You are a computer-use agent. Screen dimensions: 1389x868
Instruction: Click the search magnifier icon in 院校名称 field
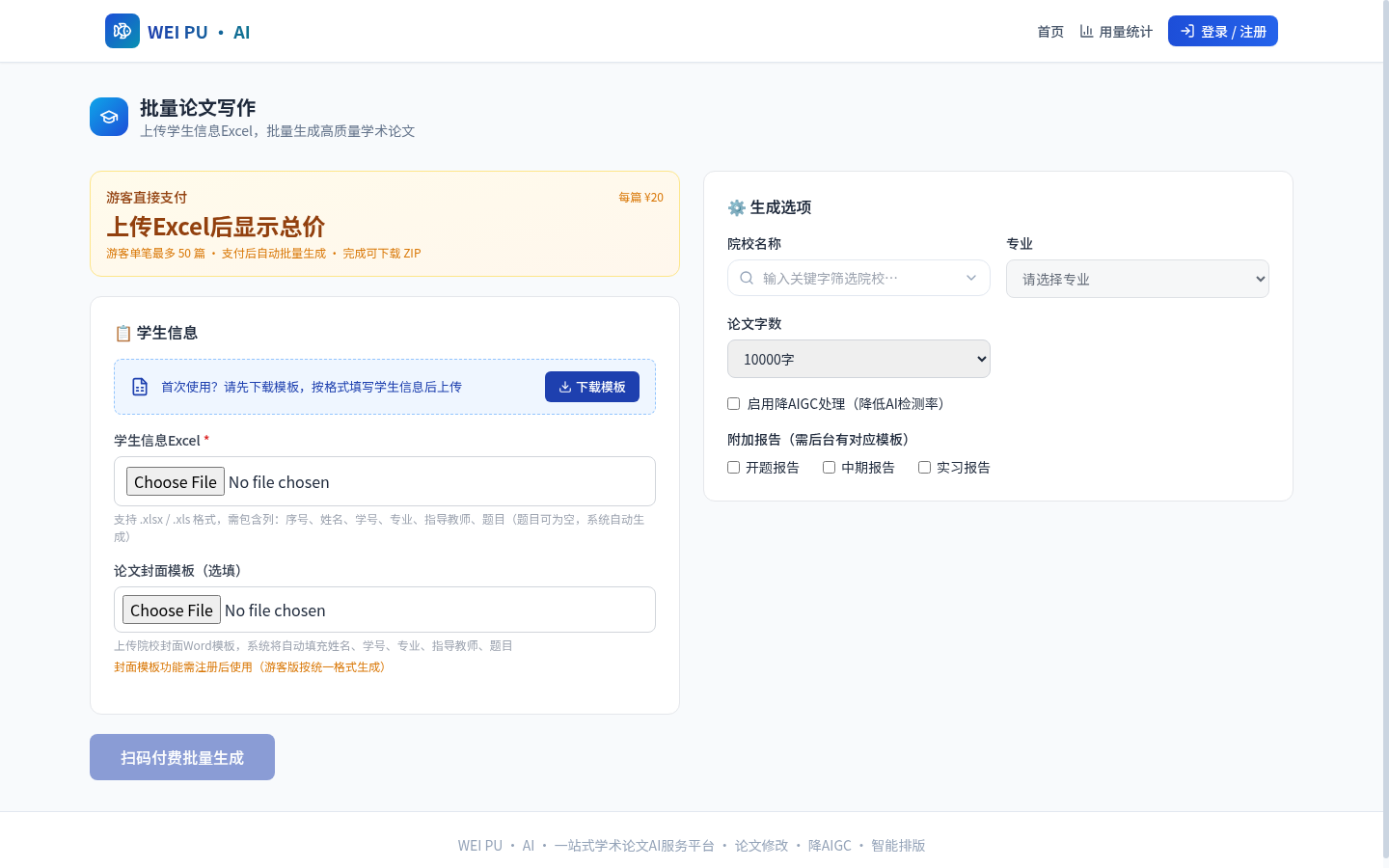coord(747,278)
